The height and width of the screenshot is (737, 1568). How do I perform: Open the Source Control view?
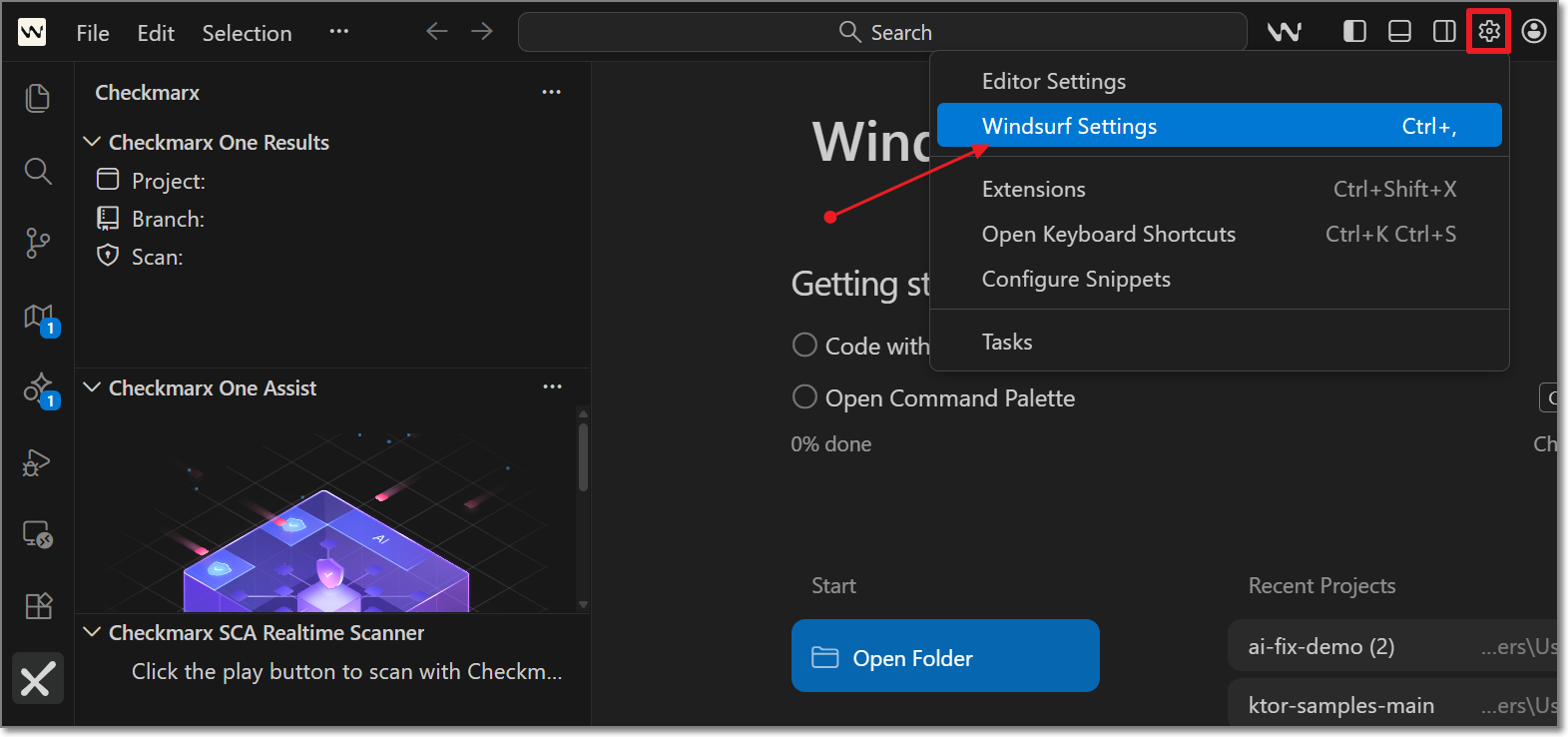[x=38, y=243]
